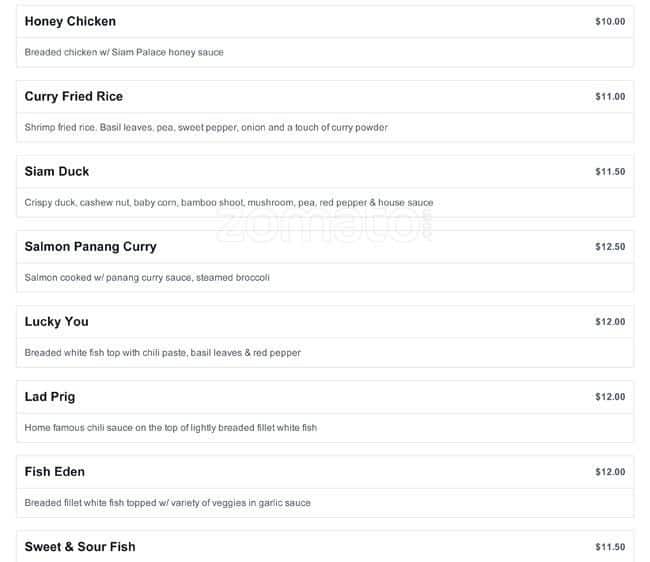This screenshot has width=650, height=562.
Task: Pick the Fish Eden menu item
Action: (x=55, y=471)
